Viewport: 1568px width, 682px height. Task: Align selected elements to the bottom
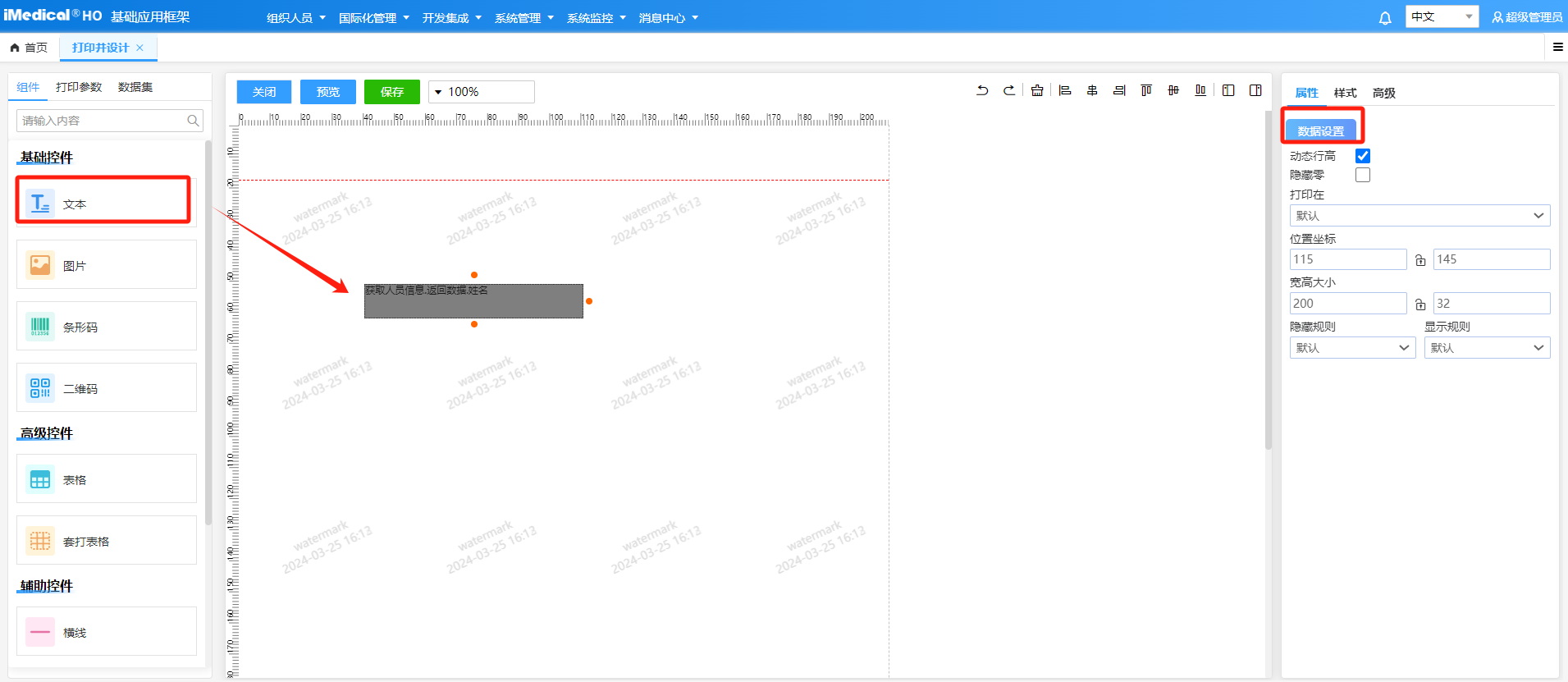pos(1200,90)
